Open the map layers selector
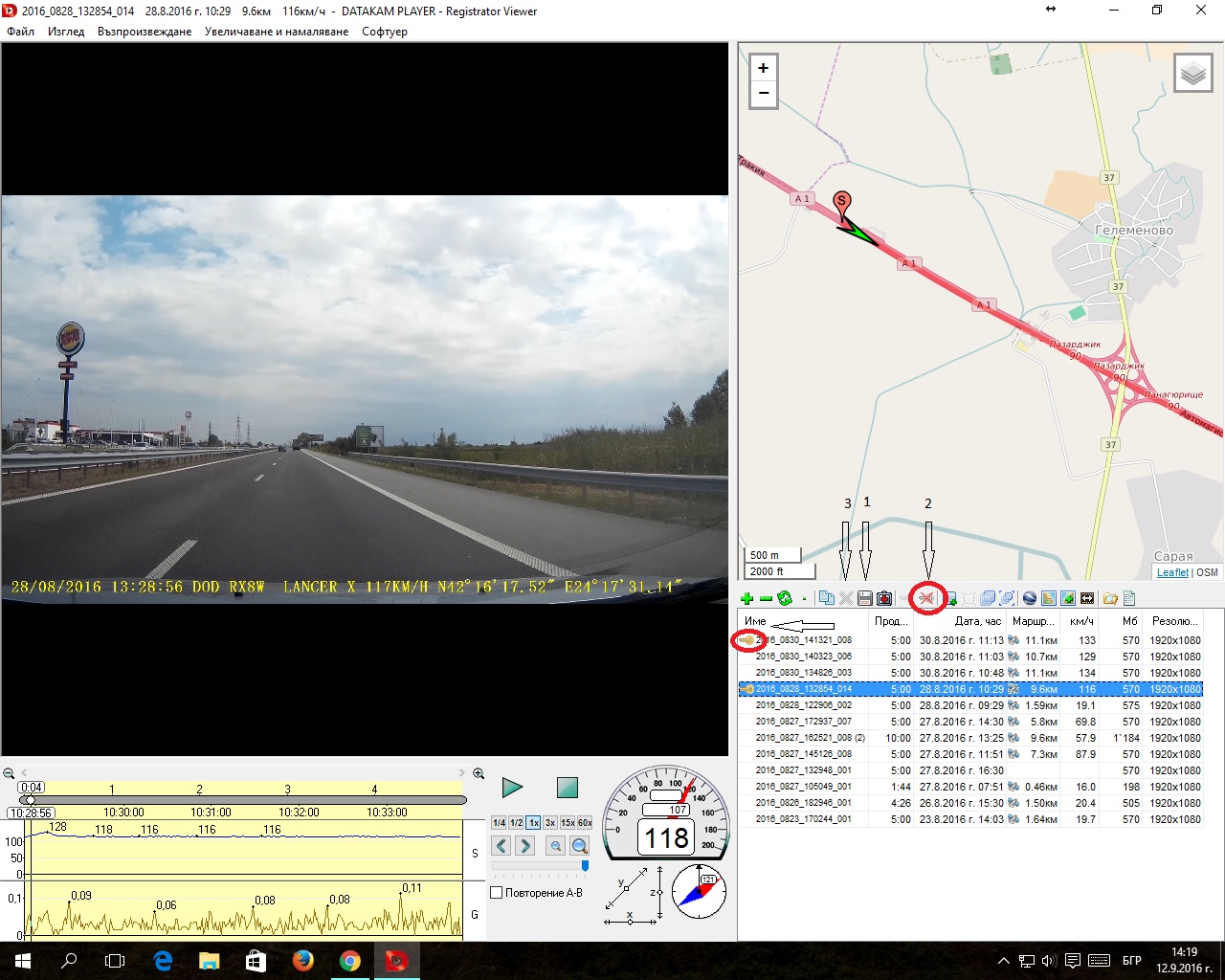This screenshot has height=980, width=1225. (1192, 74)
